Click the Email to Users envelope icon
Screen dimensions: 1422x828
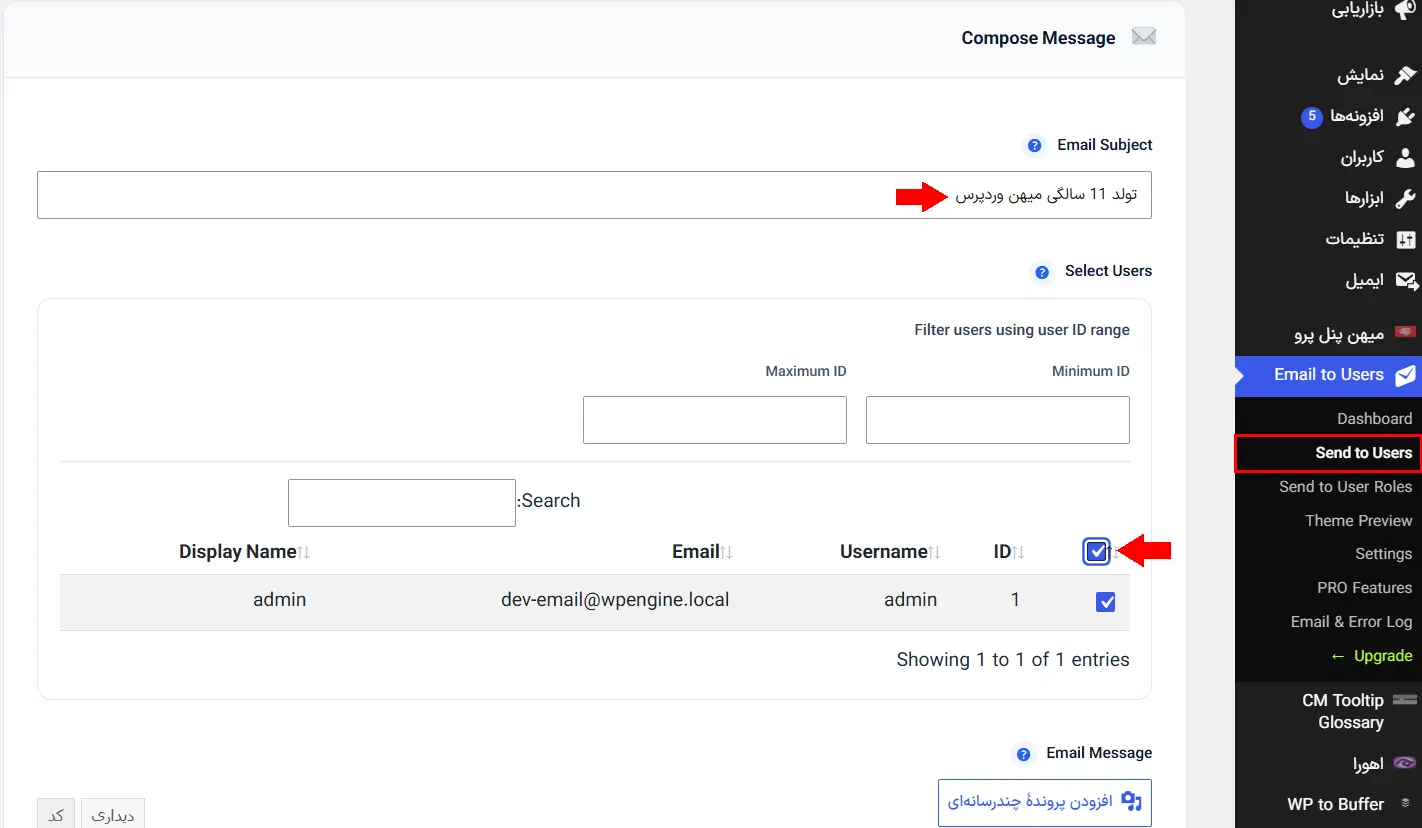[x=1405, y=375]
